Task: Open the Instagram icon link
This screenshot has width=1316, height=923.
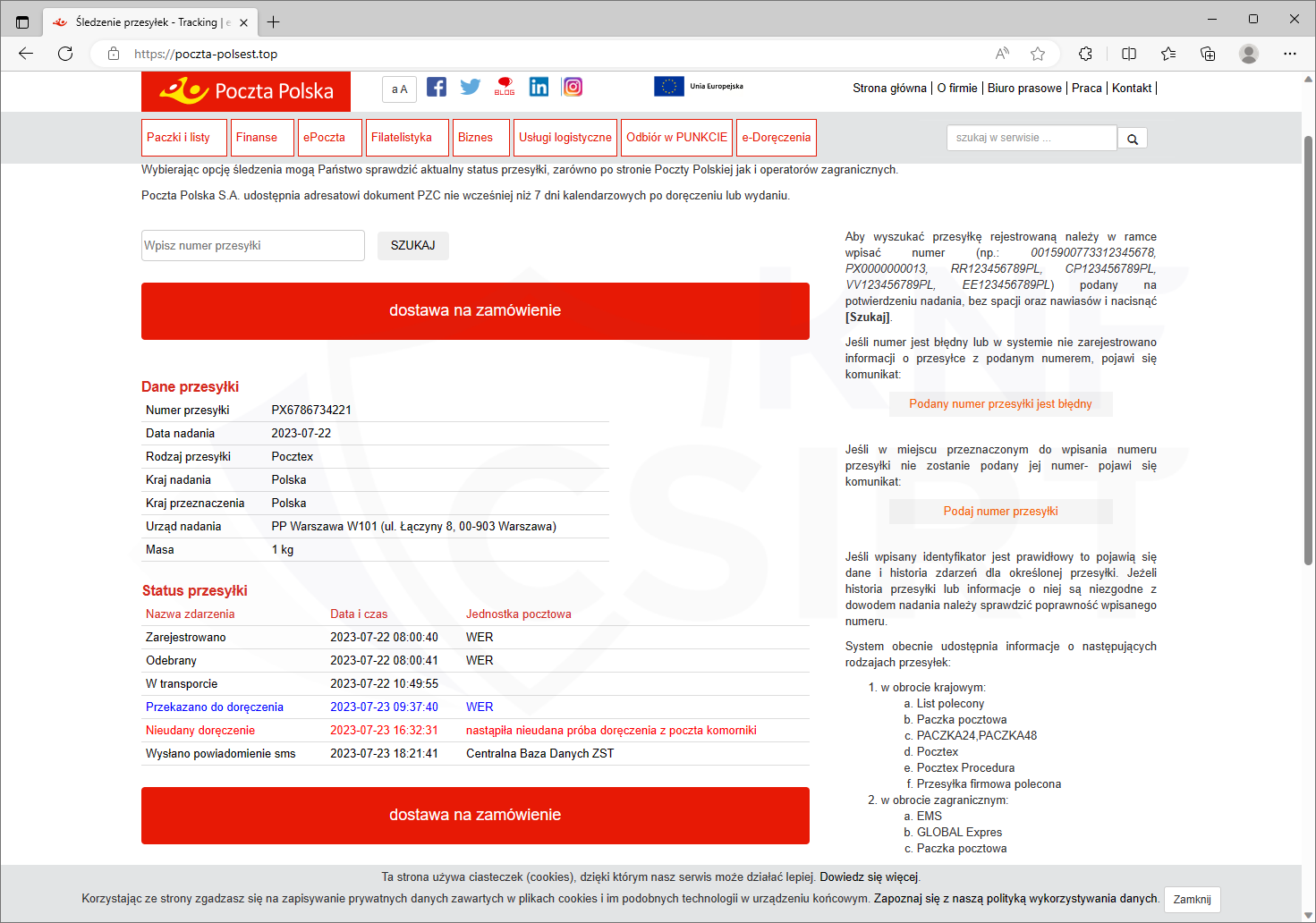Action: pyautogui.click(x=573, y=87)
